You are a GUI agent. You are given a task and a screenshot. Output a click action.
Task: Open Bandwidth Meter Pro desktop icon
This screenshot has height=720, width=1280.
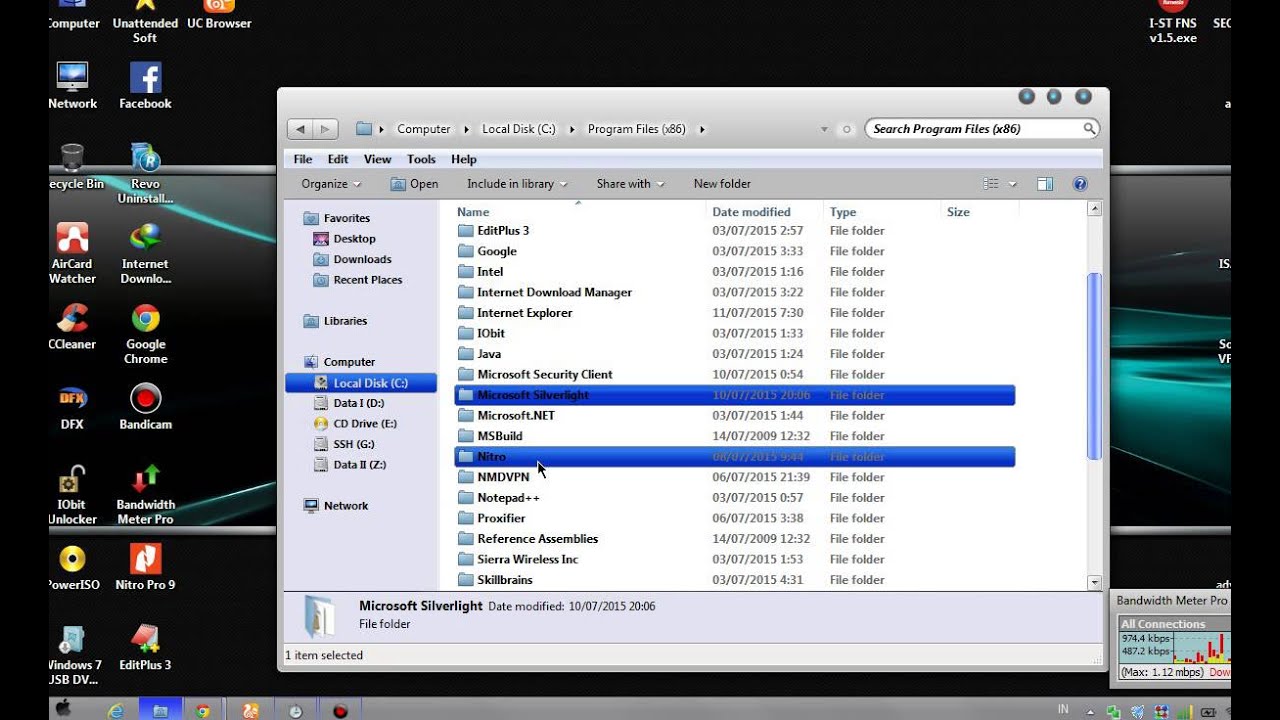[x=146, y=493]
